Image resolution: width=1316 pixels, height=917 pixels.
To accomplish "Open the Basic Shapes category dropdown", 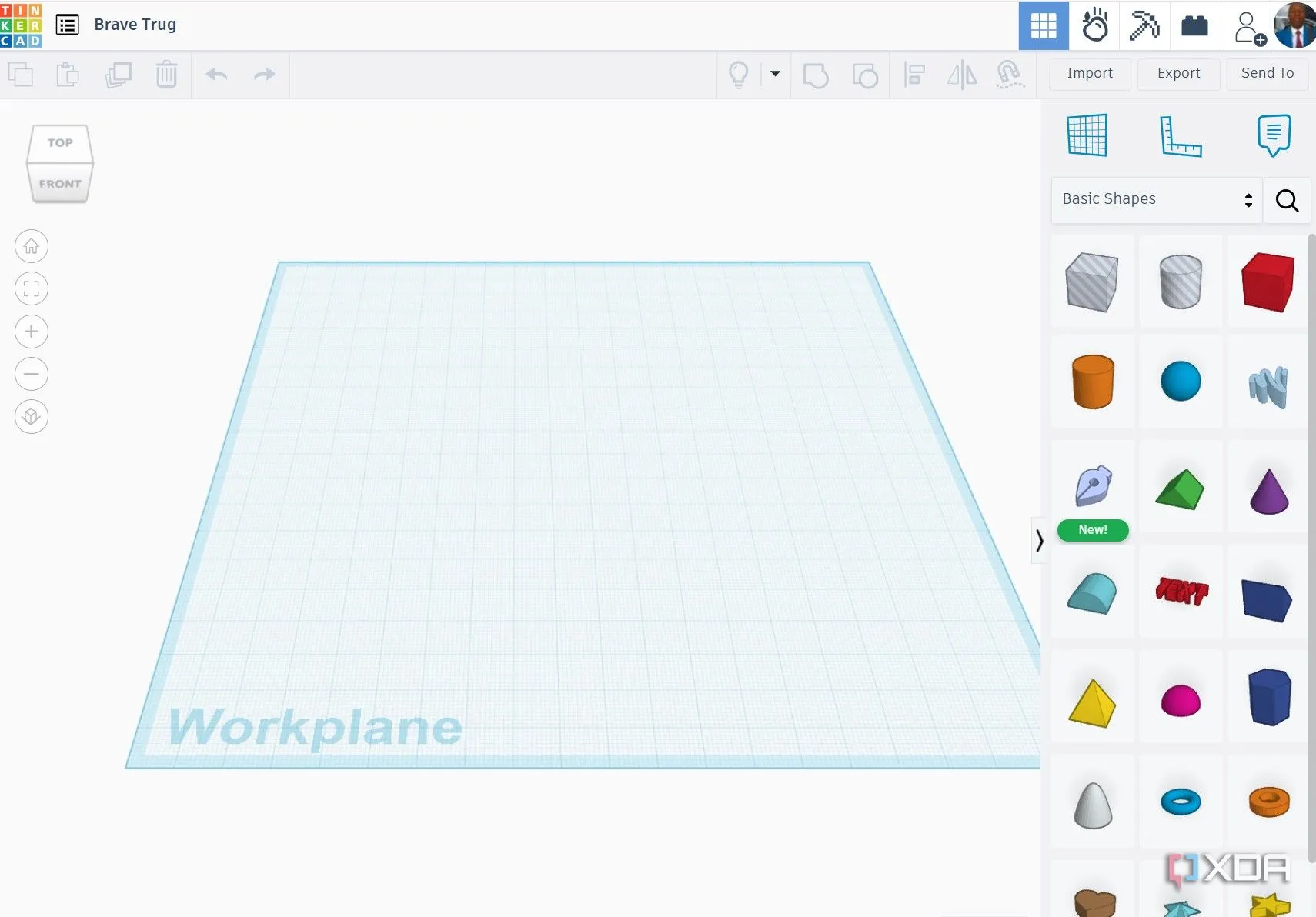I will coord(1157,200).
